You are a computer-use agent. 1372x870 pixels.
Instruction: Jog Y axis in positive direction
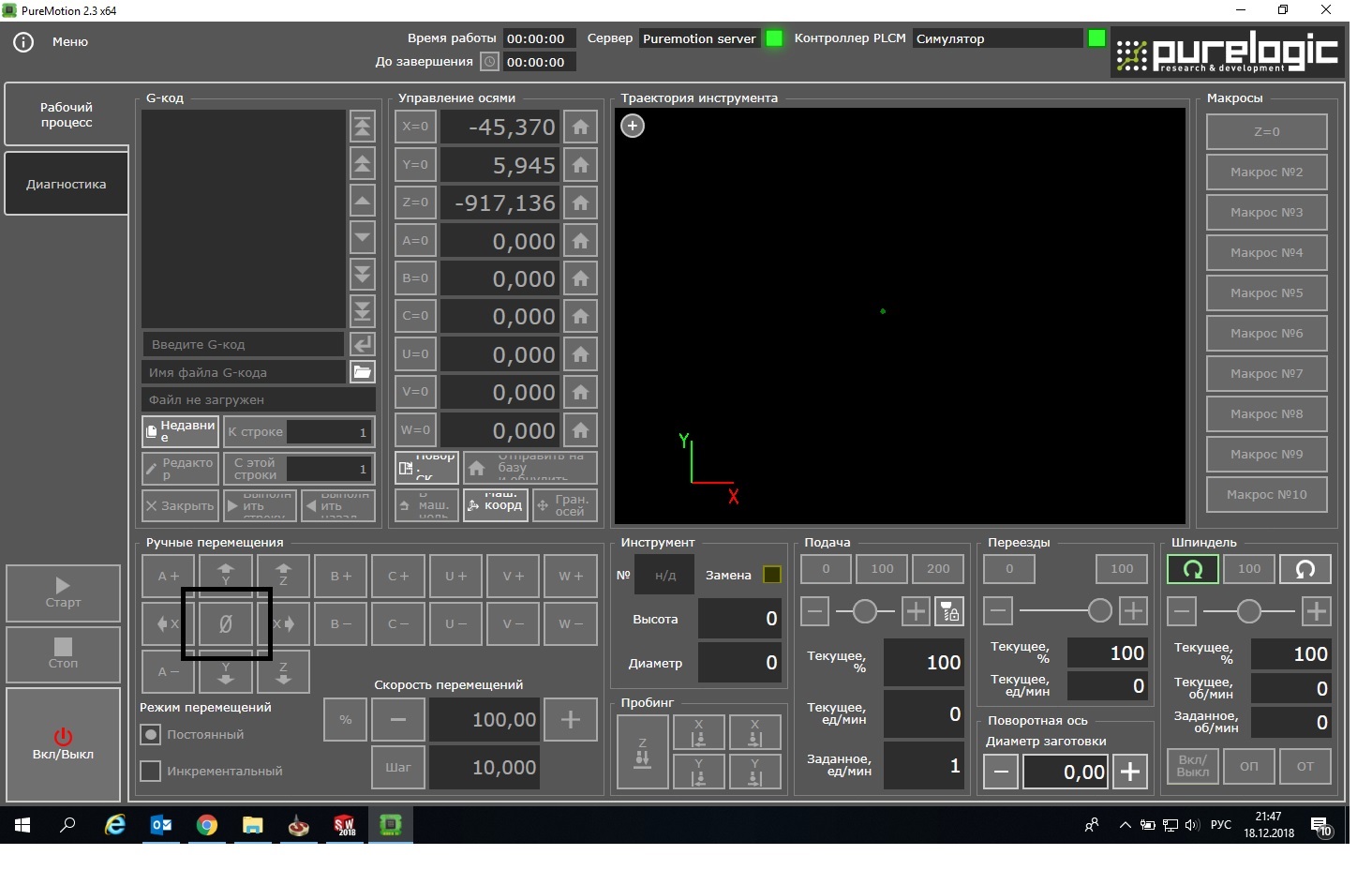(x=226, y=575)
